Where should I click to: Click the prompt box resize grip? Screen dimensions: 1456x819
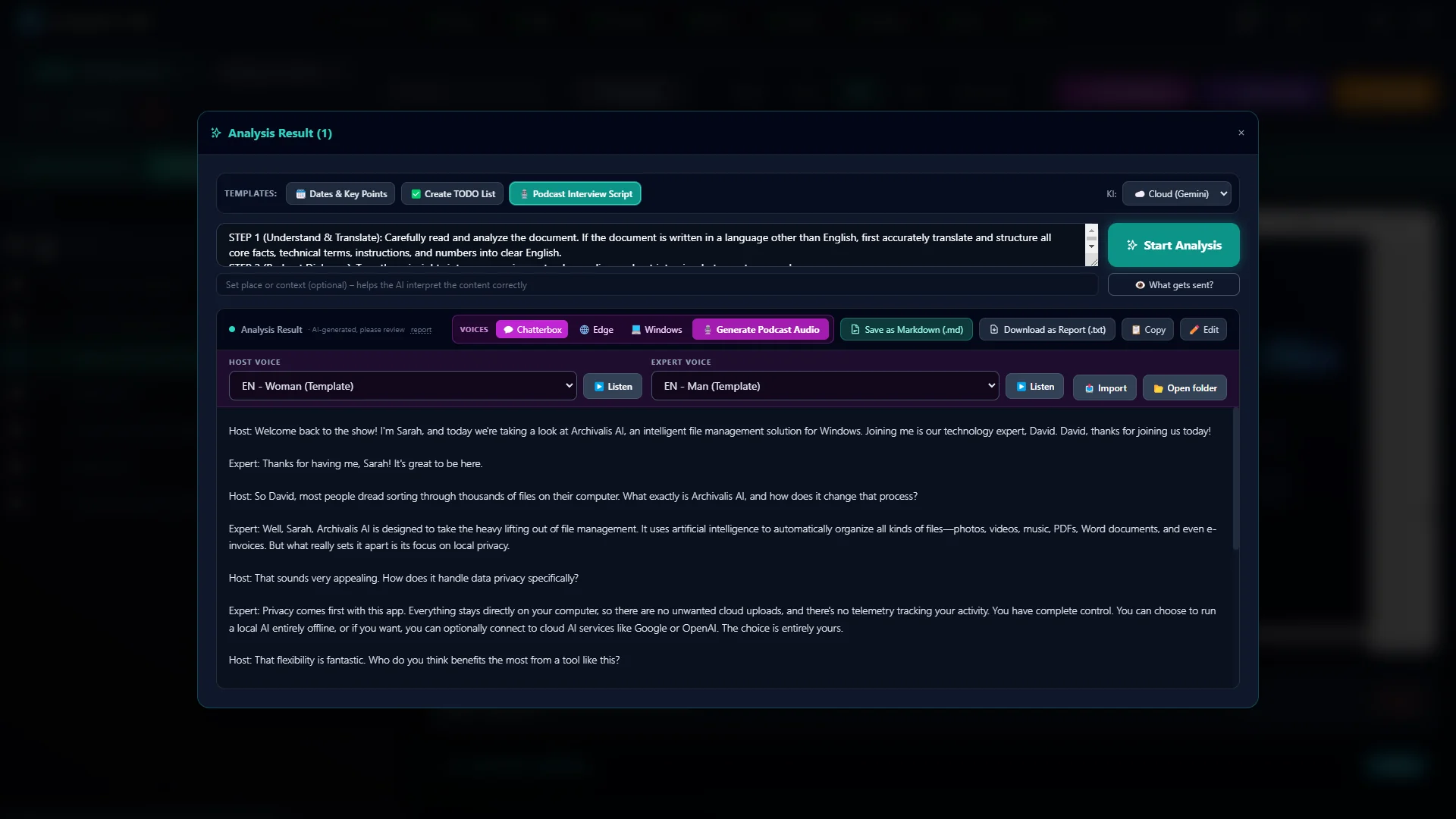point(1091,261)
